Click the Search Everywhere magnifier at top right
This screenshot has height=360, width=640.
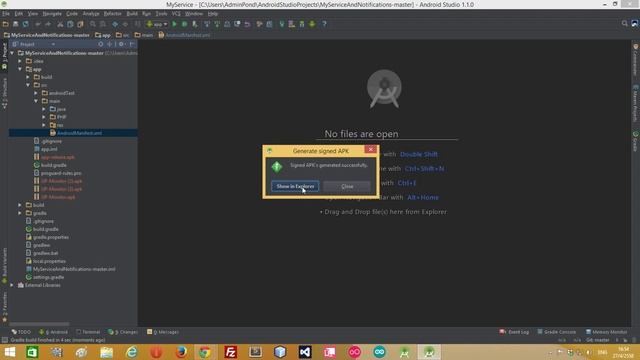[x=624, y=24]
